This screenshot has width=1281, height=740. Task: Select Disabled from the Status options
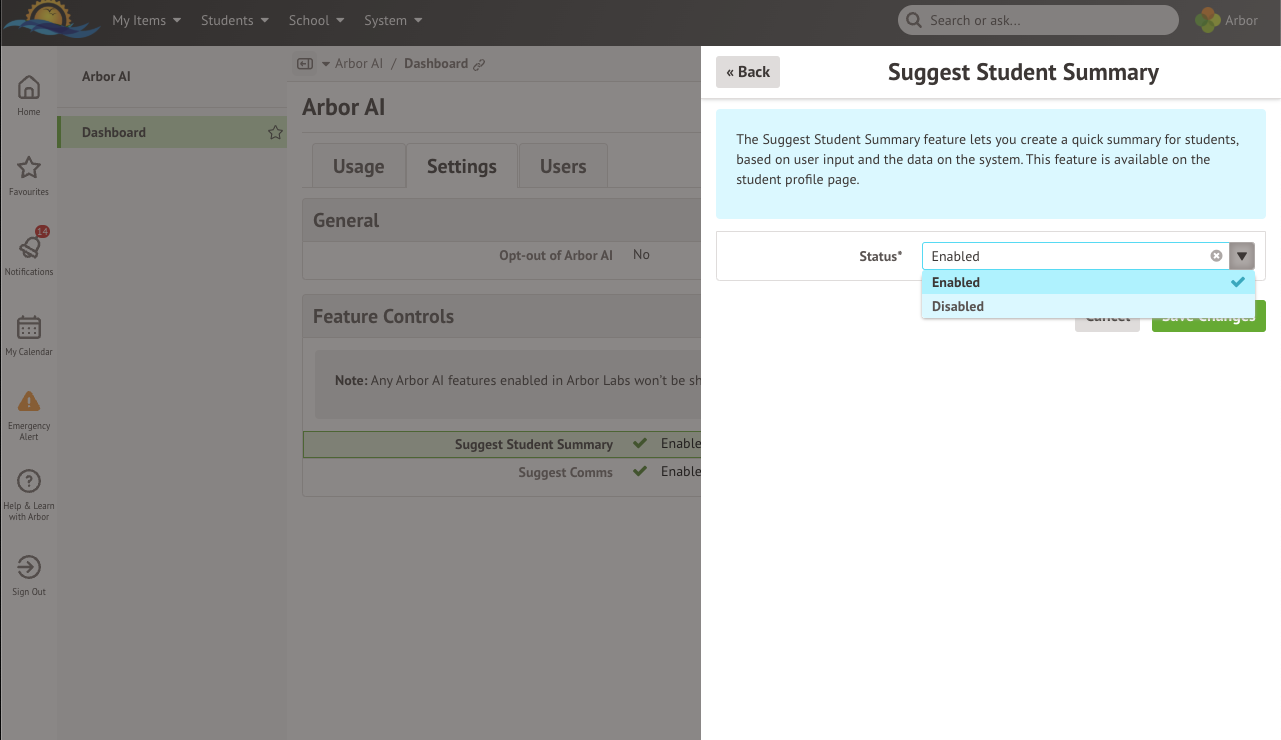point(957,306)
